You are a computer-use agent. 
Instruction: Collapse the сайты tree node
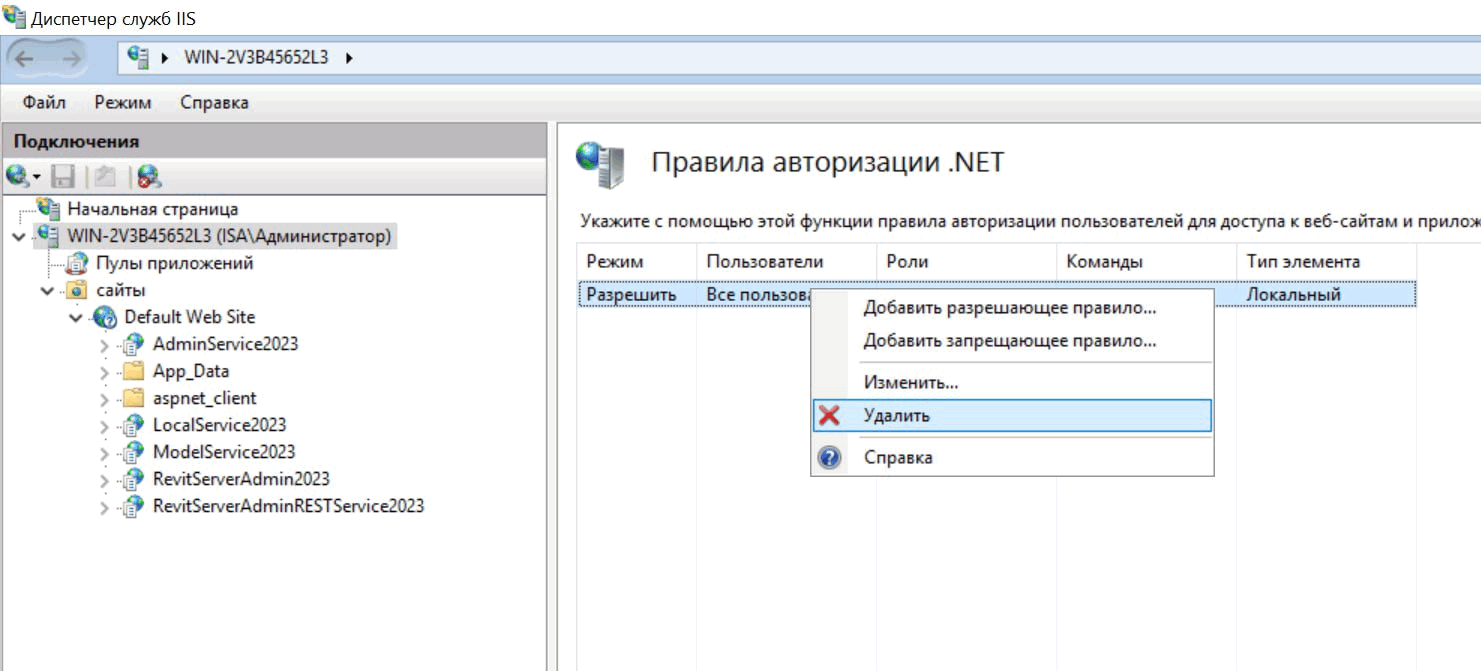point(47,290)
